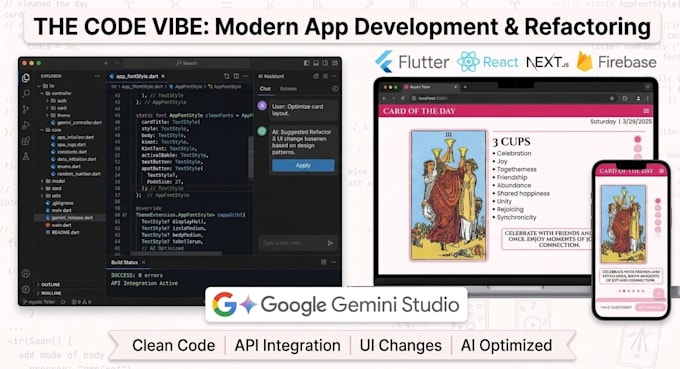680x369 pixels.
Task: Open the Search icon in the activity bar
Action: pyautogui.click(x=26, y=93)
